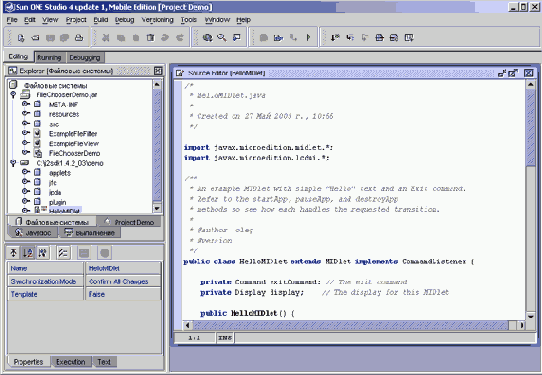This screenshot has height=375, width=542.
Task: Click the editor horizontal scroll-left arrow
Action: (187, 325)
